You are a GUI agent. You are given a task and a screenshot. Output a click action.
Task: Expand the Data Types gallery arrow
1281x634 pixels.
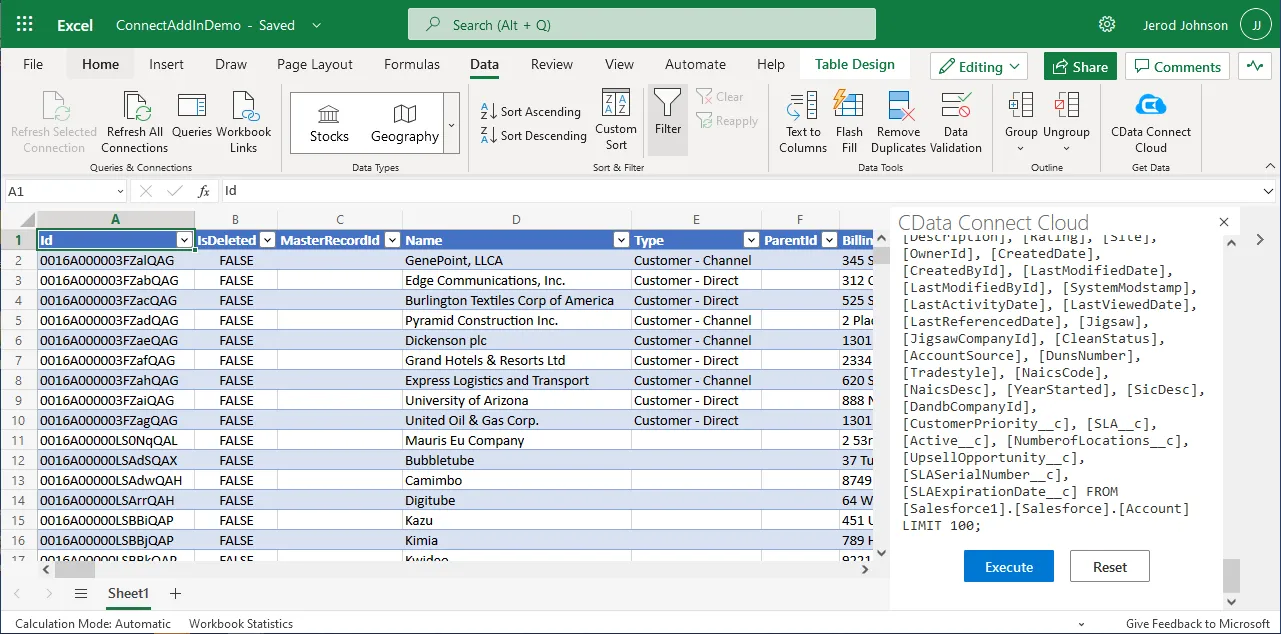451,124
